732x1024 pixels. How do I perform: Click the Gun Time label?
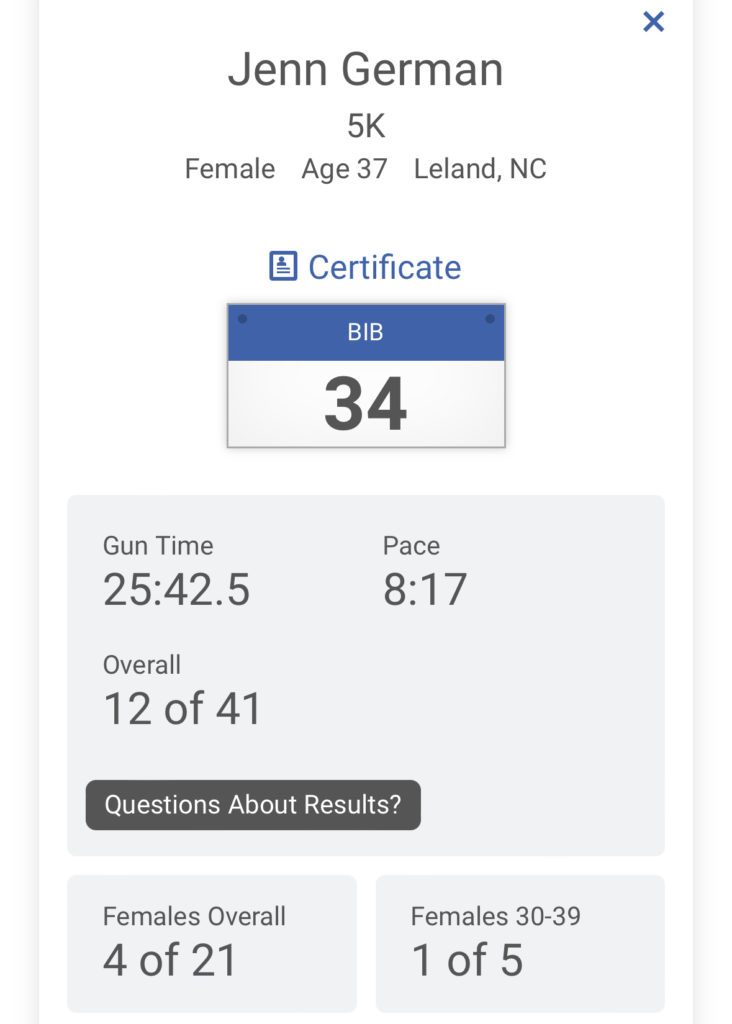coord(158,545)
